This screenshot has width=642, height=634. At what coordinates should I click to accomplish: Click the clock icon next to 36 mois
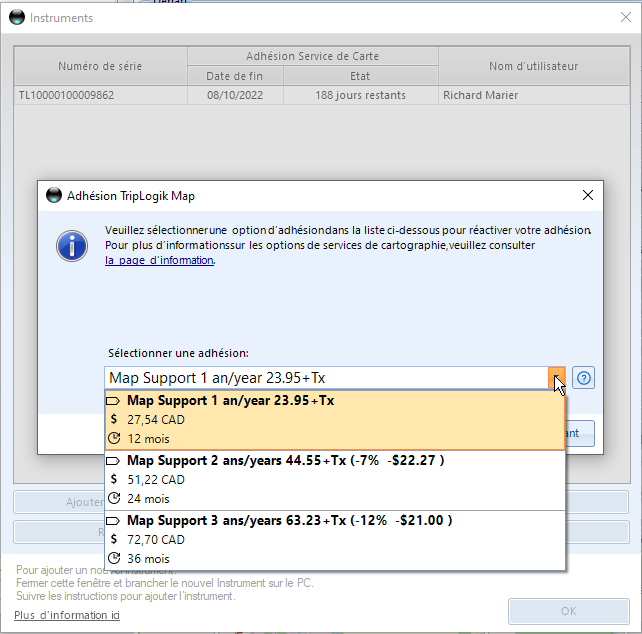point(114,558)
